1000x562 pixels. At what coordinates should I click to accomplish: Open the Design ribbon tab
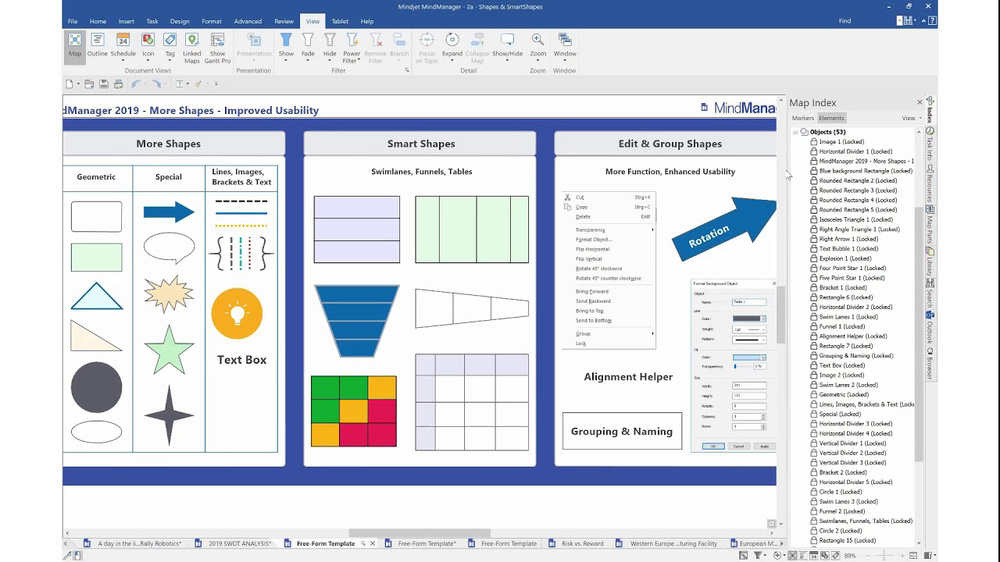tap(179, 21)
